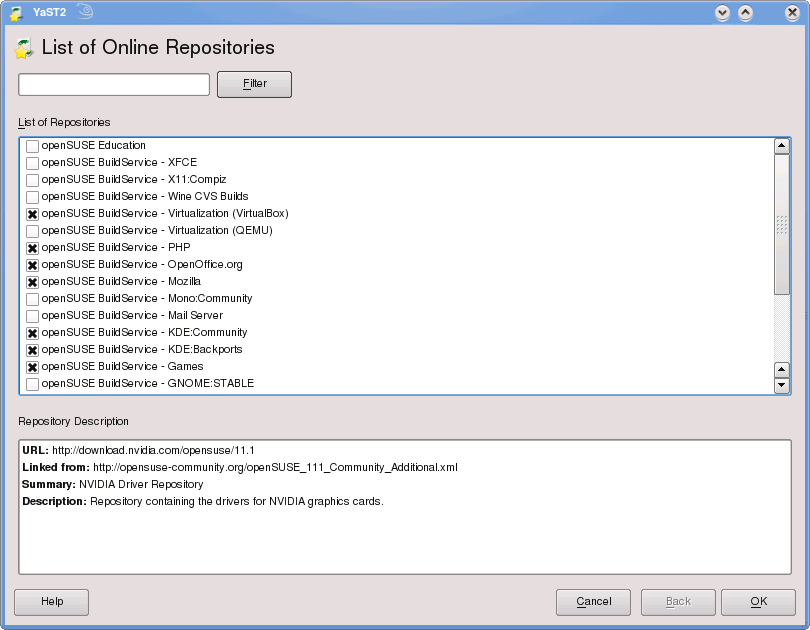Click the YaST header icon beside title

click(x=24, y=48)
